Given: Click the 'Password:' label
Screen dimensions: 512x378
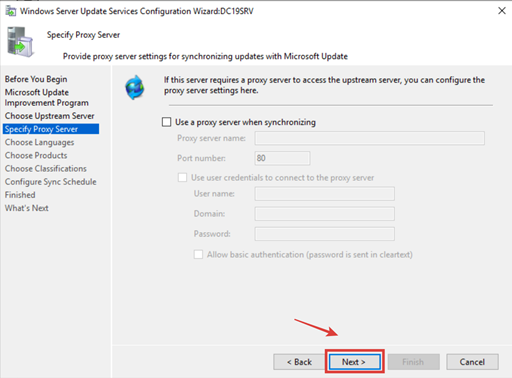Looking at the screenshot, I should tap(212, 234).
